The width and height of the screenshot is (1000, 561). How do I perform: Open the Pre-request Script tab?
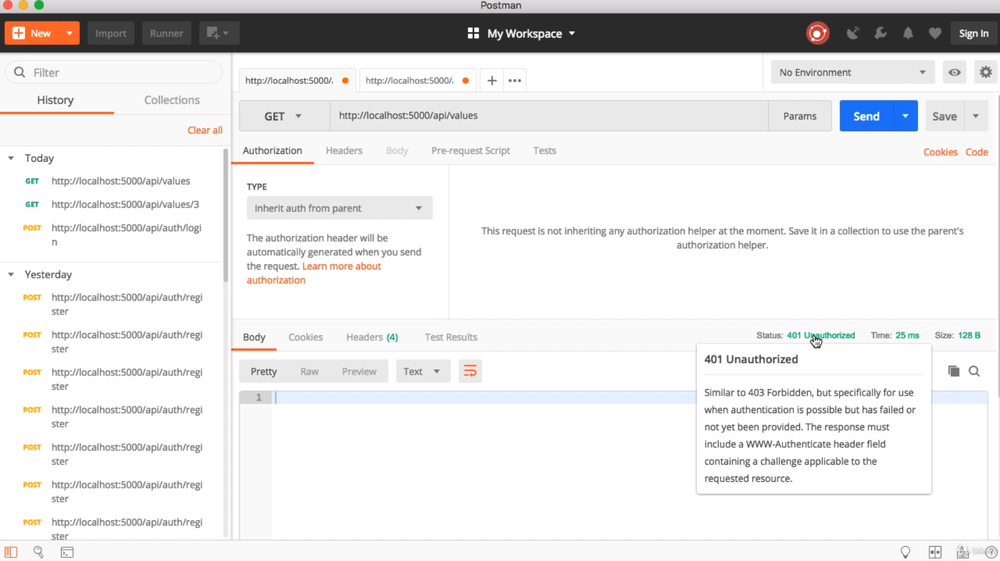470,151
